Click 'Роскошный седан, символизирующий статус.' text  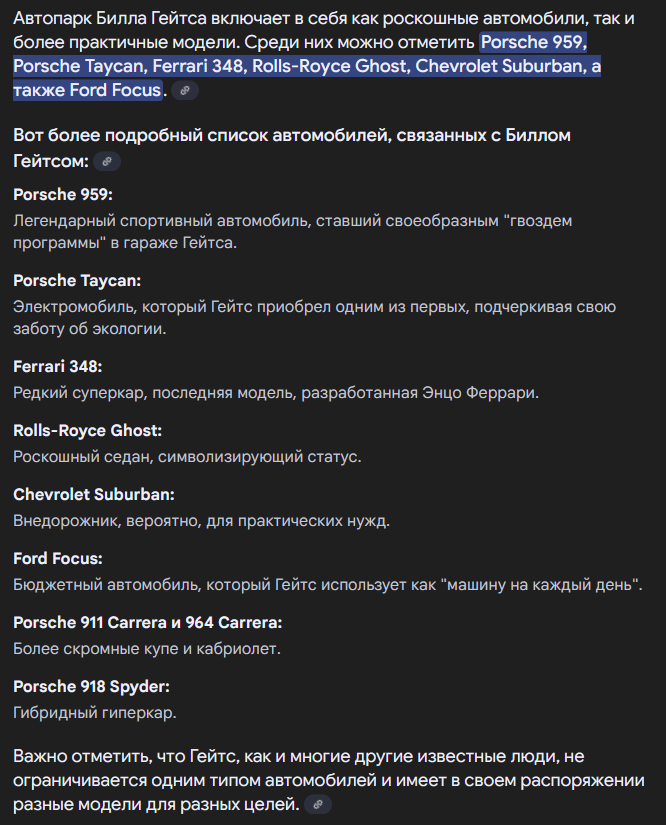point(187,457)
